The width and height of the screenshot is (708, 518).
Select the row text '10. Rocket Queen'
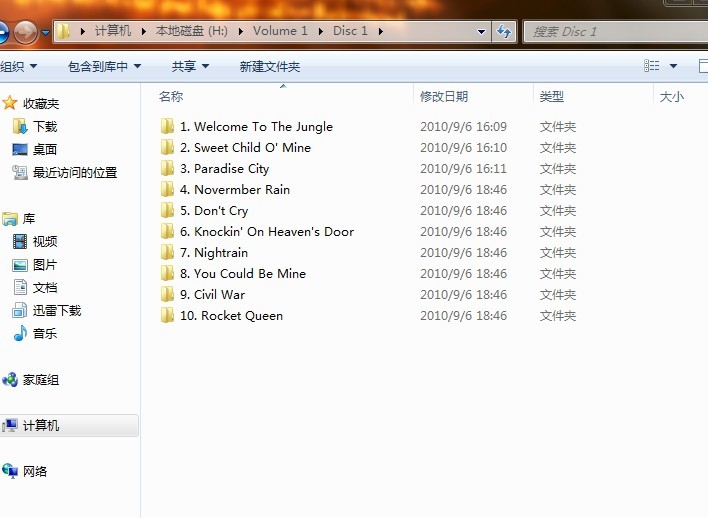[231, 315]
